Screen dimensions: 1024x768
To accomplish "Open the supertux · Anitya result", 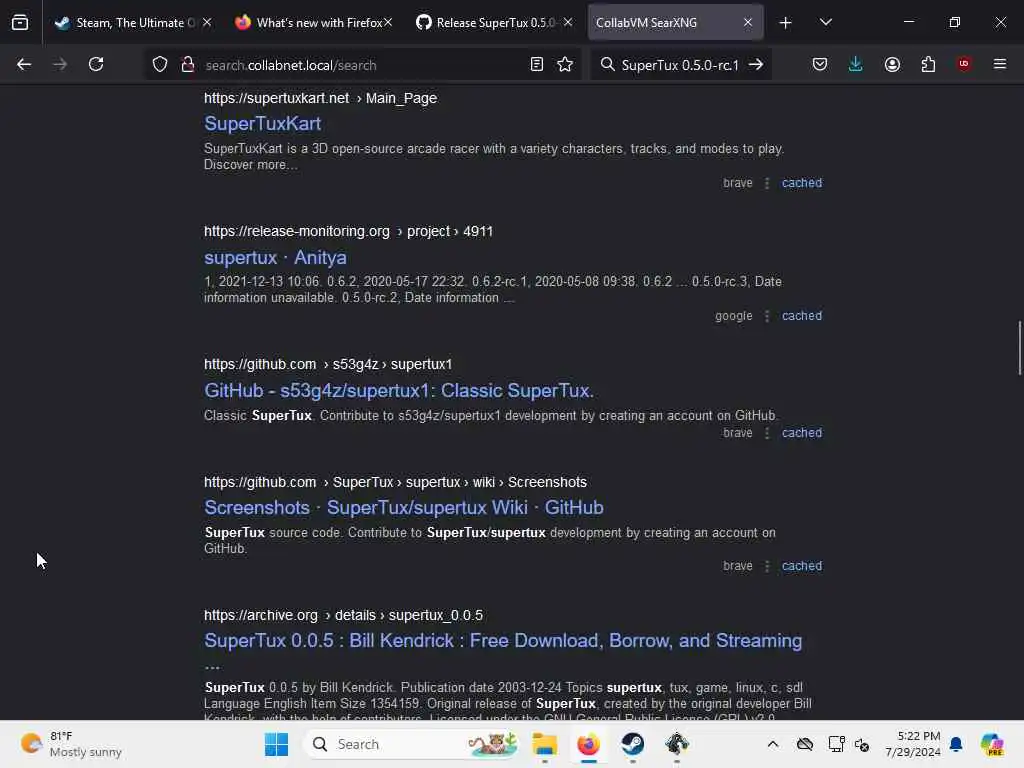I will pos(275,257).
